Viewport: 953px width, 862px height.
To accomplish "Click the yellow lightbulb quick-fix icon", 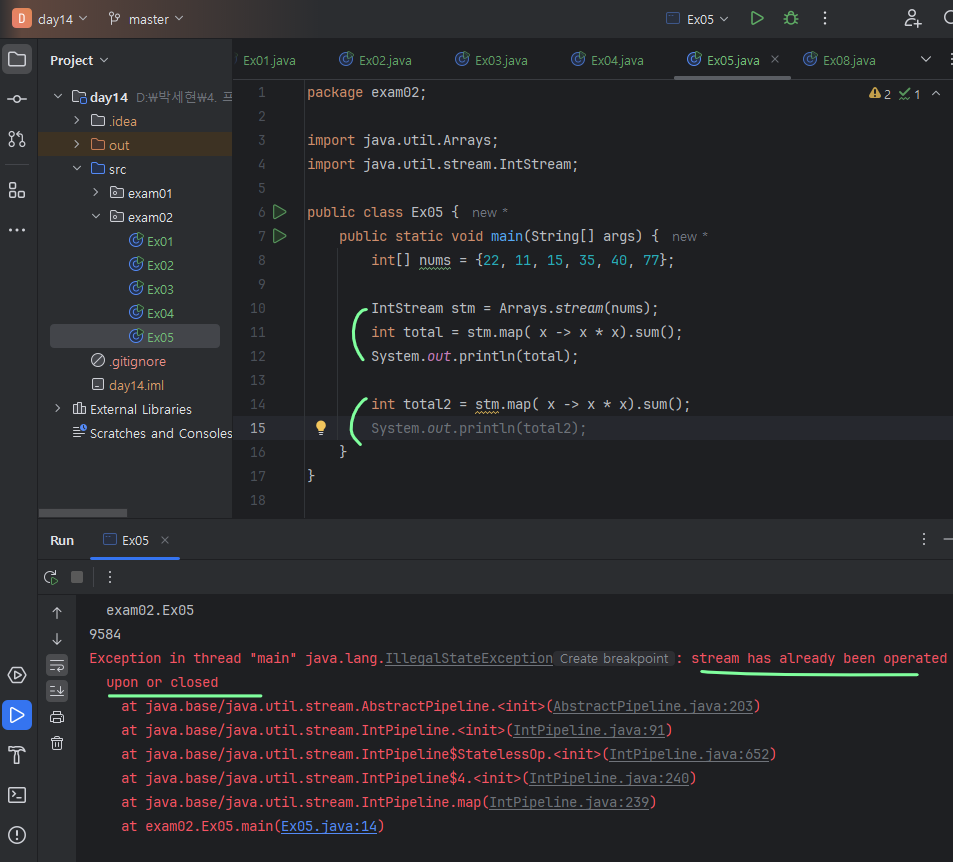I will (x=321, y=428).
